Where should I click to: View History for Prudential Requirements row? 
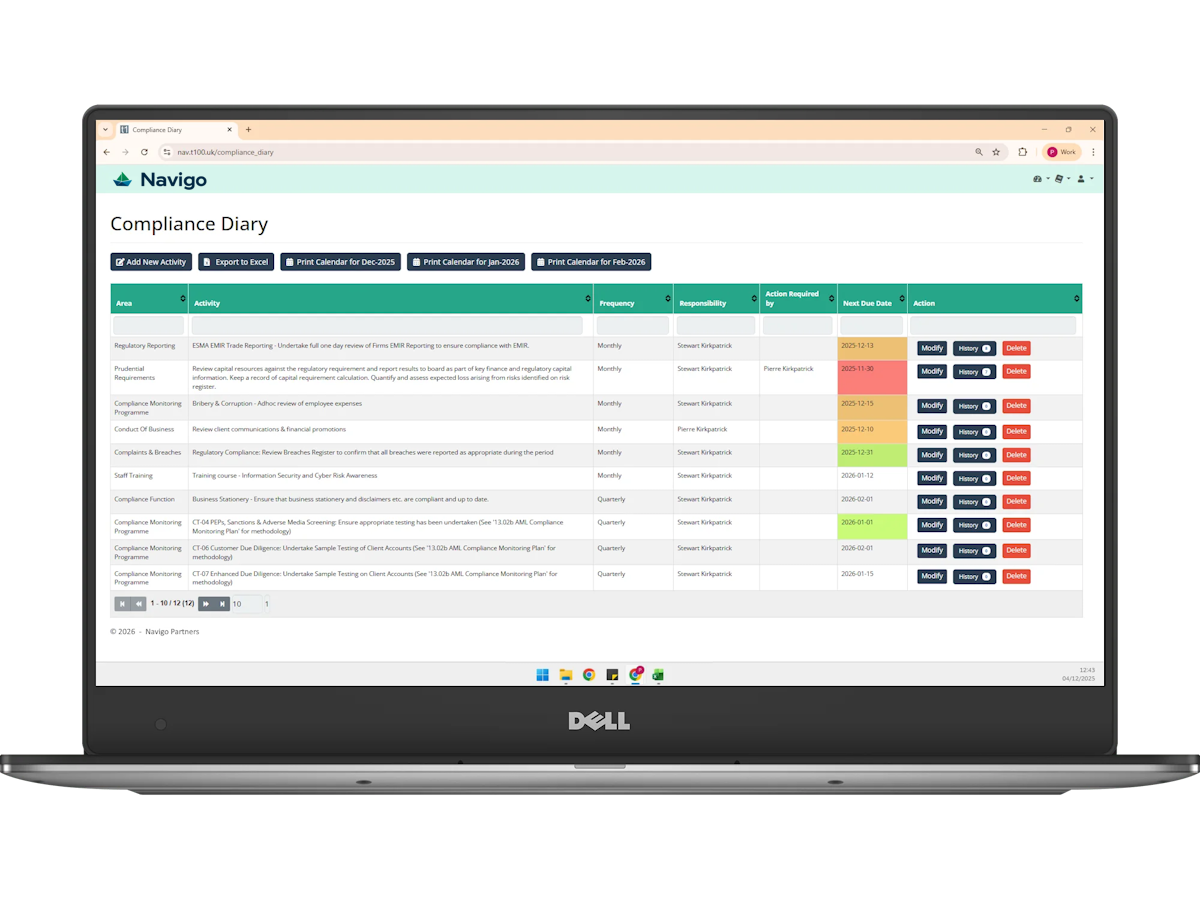pyautogui.click(x=974, y=372)
